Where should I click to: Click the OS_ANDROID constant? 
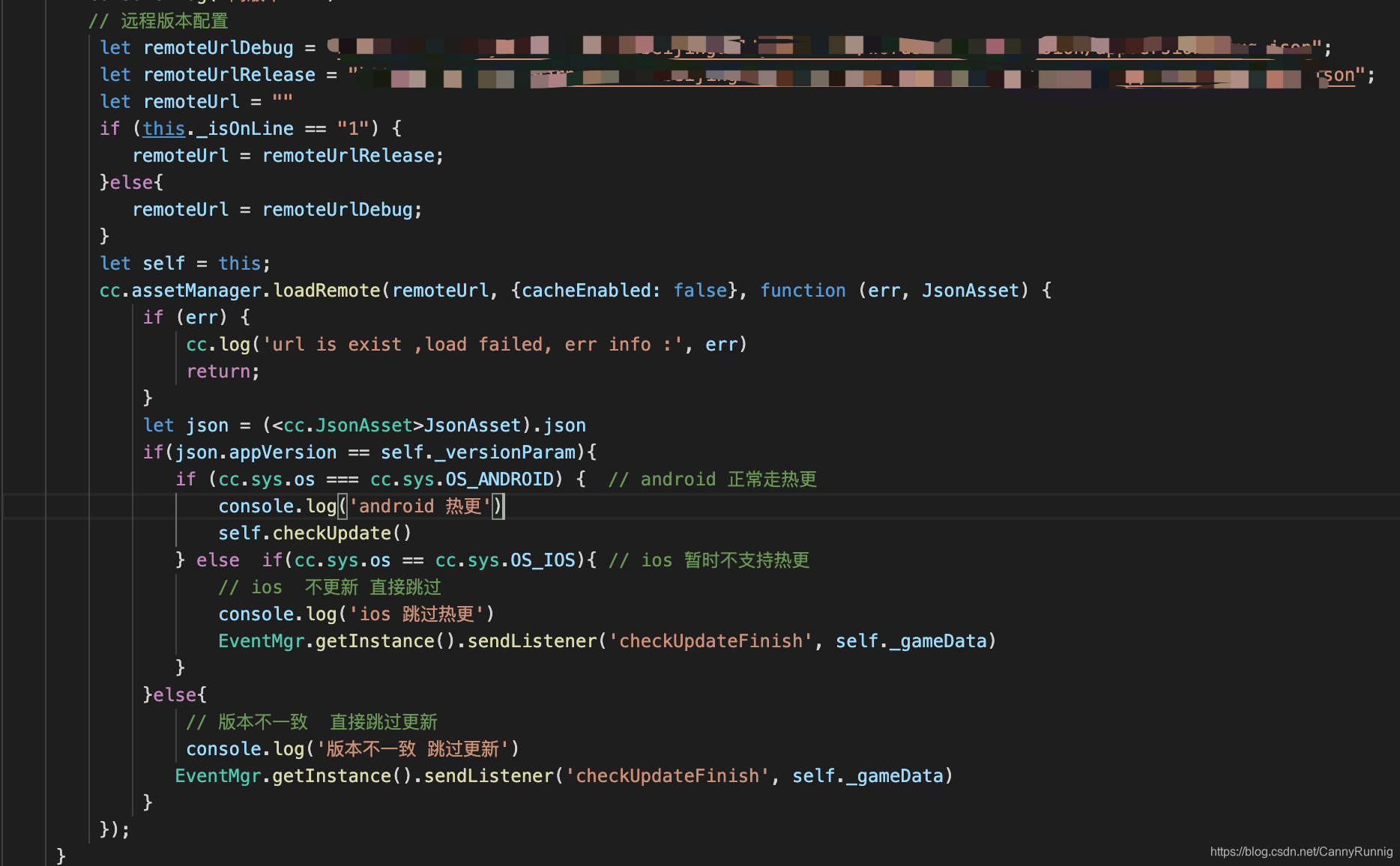point(498,479)
